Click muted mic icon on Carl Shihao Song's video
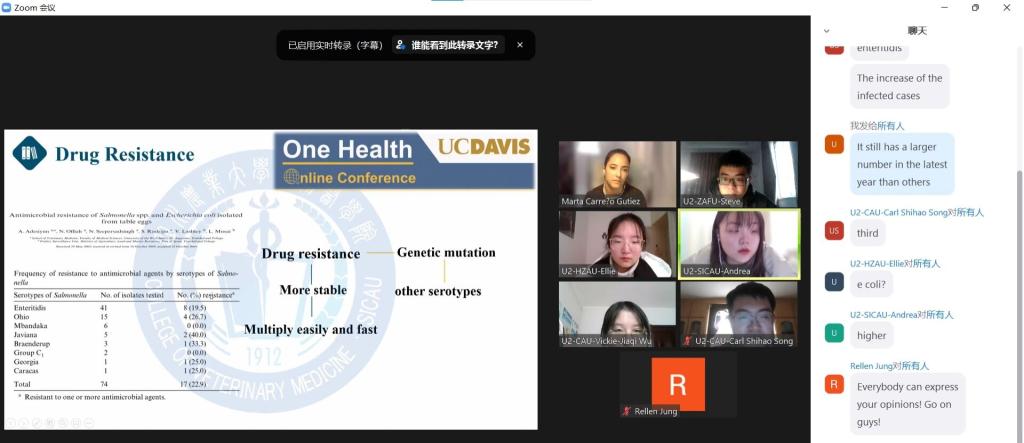Screen dimensions: 1024x443 687,341
